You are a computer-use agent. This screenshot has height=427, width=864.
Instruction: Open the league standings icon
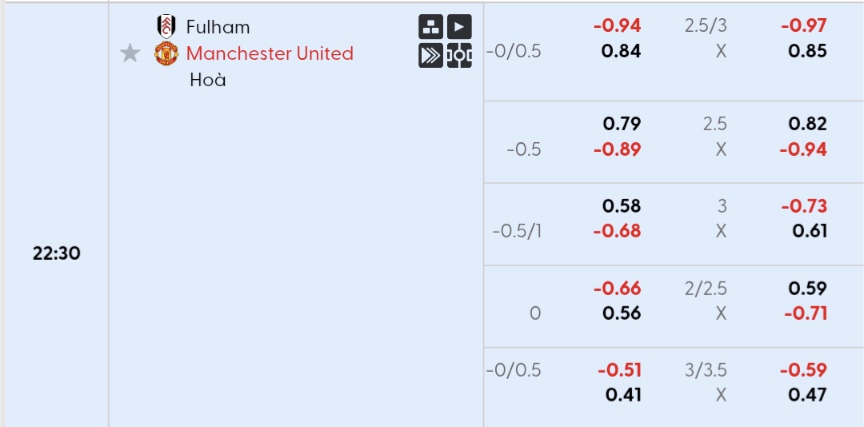pyautogui.click(x=430, y=26)
